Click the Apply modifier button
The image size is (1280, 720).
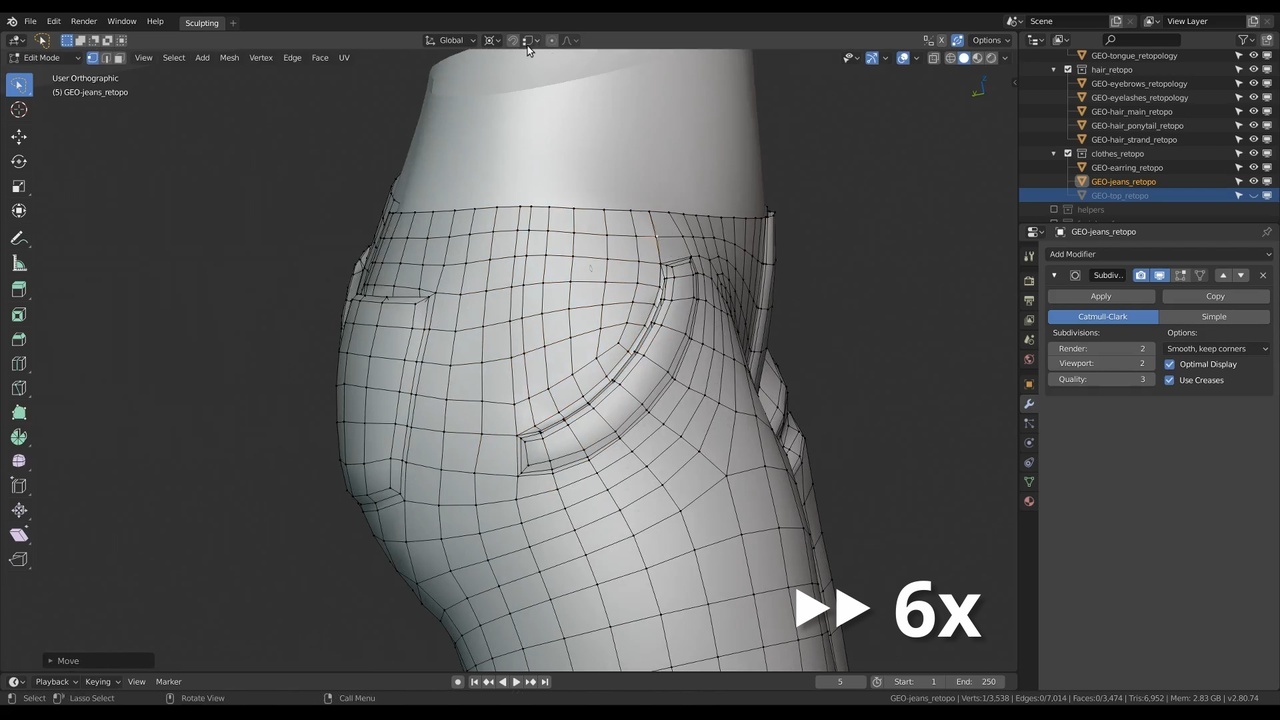click(x=1101, y=296)
